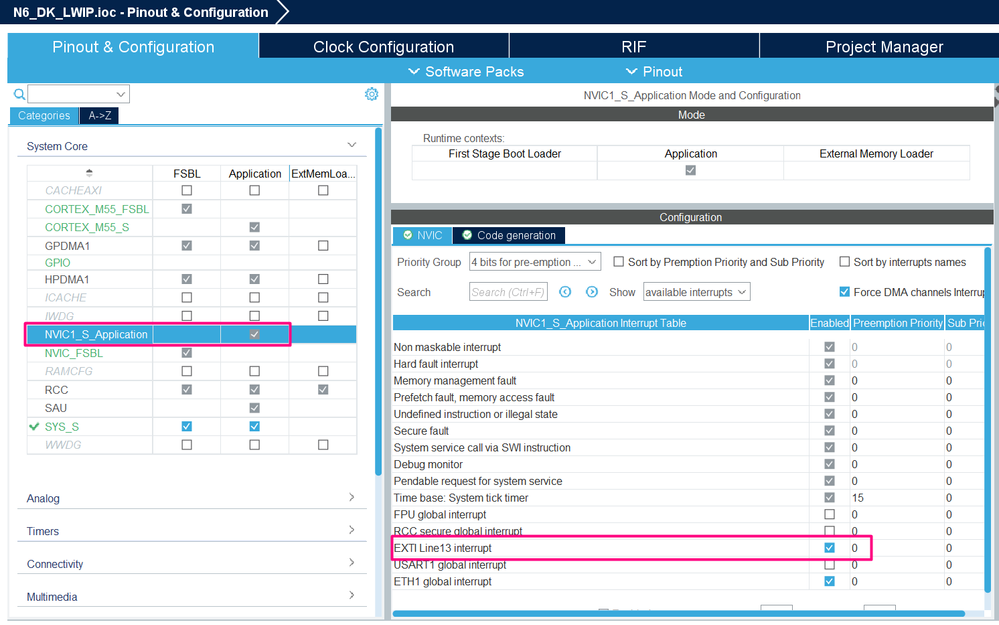The width and height of the screenshot is (999, 625).
Task: Enable FPU global interrupt checkbox
Action: tap(829, 514)
